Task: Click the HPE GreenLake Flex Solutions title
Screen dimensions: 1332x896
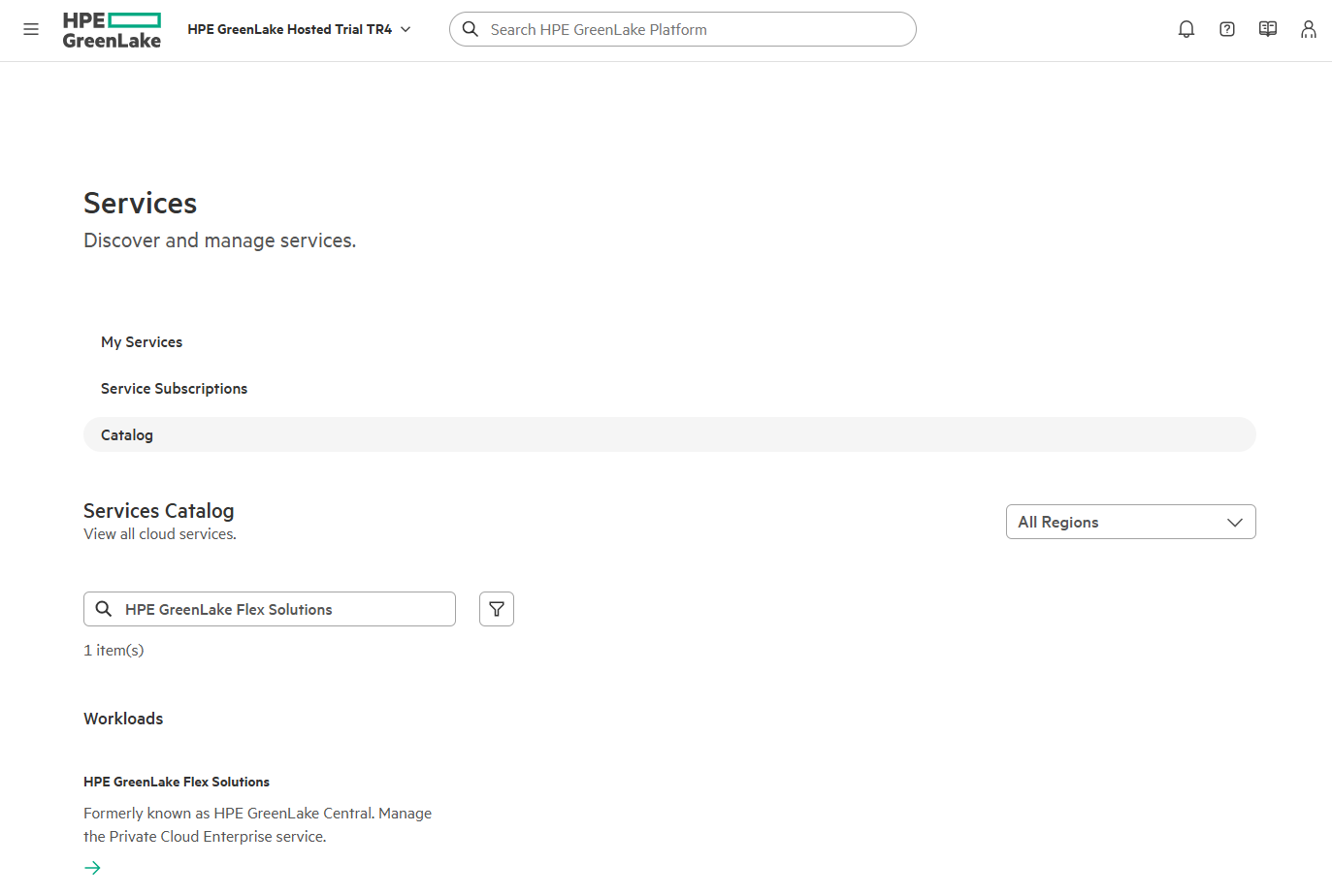Action: (x=177, y=782)
